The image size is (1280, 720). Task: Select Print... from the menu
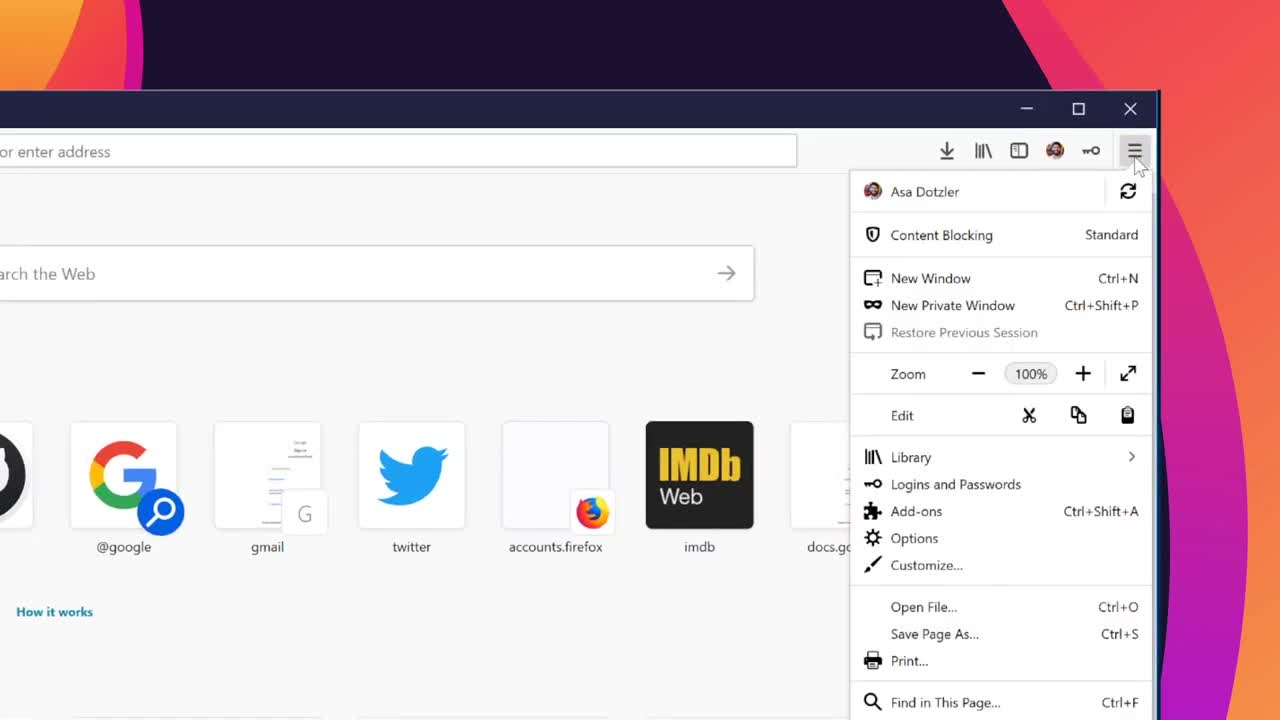(x=1000, y=661)
